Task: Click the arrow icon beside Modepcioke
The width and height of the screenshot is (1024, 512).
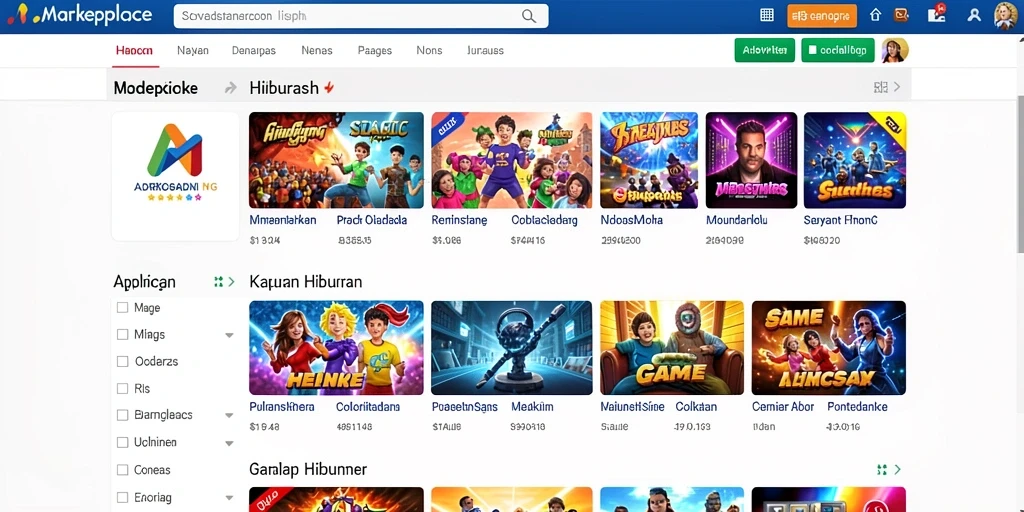Action: (x=231, y=88)
